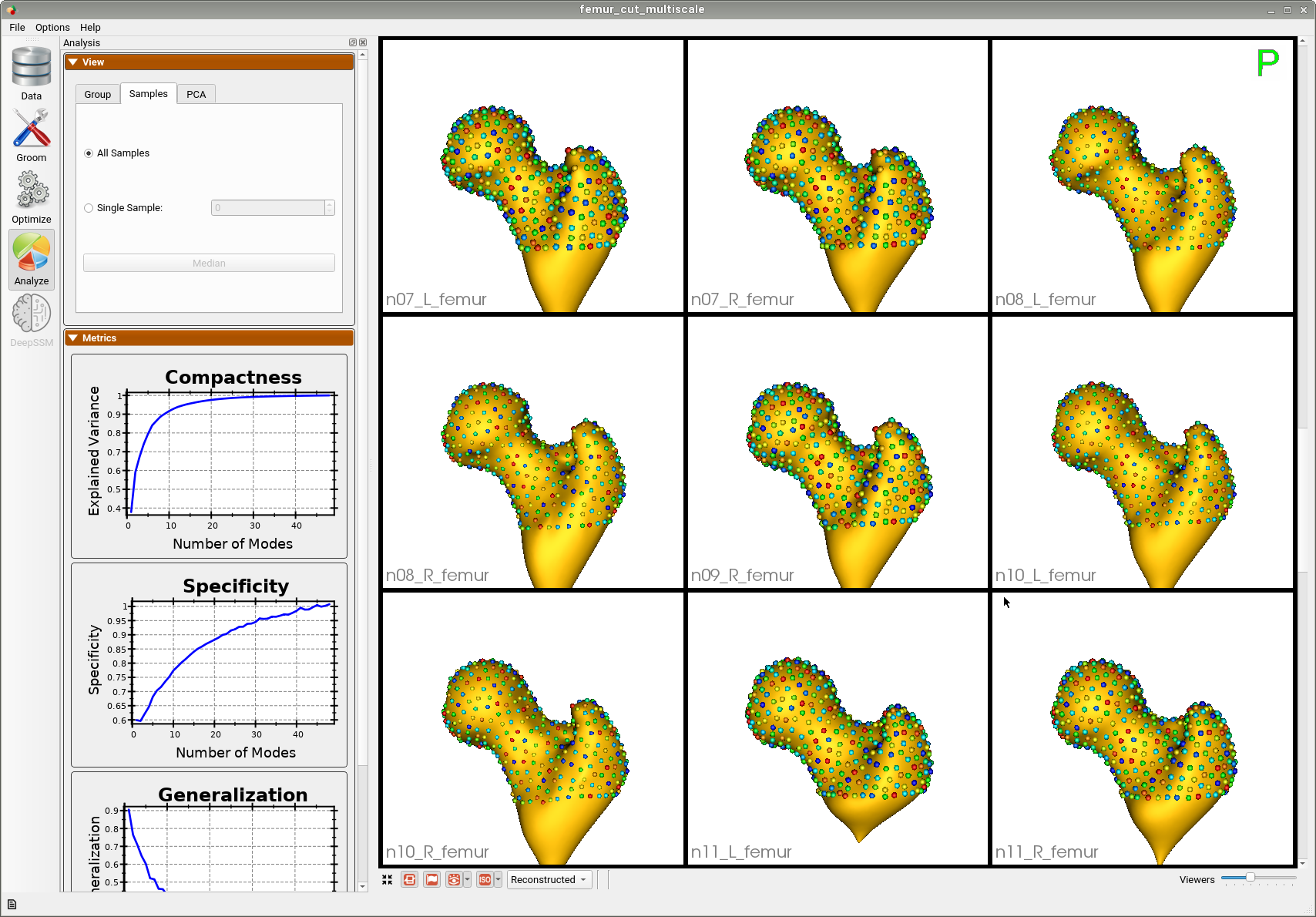The image size is (1316, 917).
Task: Close the Analysis panel
Action: (363, 43)
